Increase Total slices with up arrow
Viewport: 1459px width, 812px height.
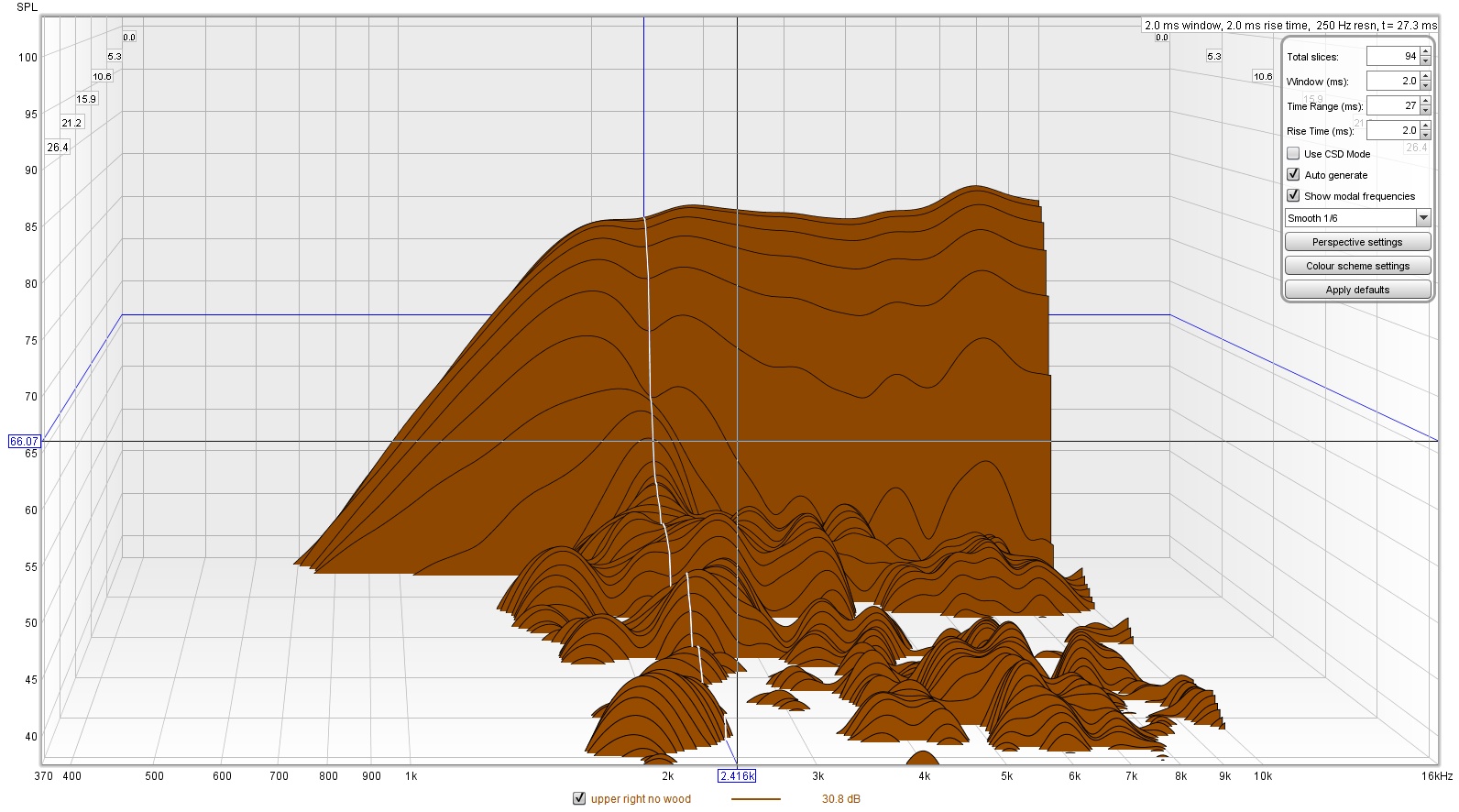[x=1425, y=51]
